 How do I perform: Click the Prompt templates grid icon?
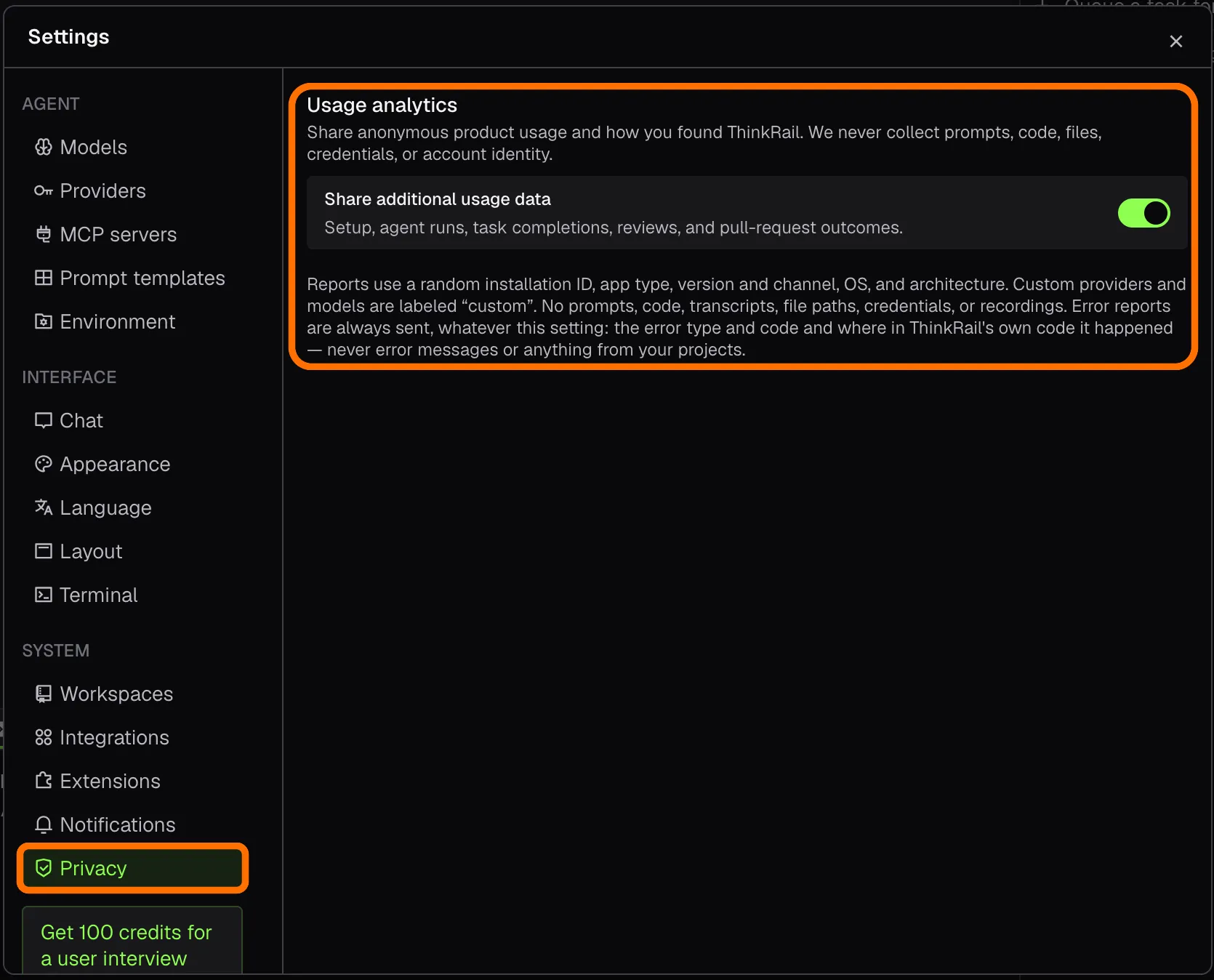[x=44, y=278]
